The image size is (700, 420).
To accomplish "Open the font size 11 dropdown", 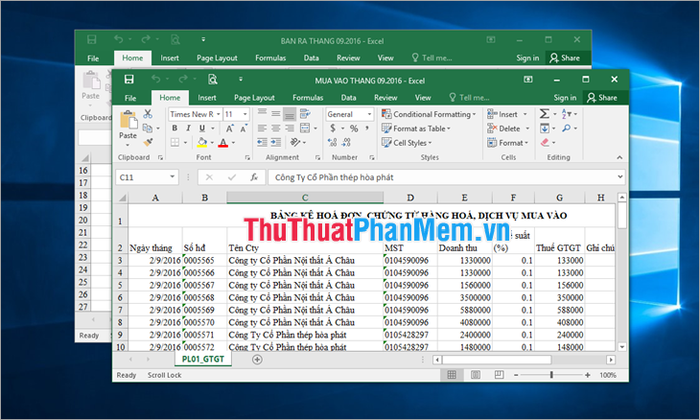I will [x=245, y=114].
